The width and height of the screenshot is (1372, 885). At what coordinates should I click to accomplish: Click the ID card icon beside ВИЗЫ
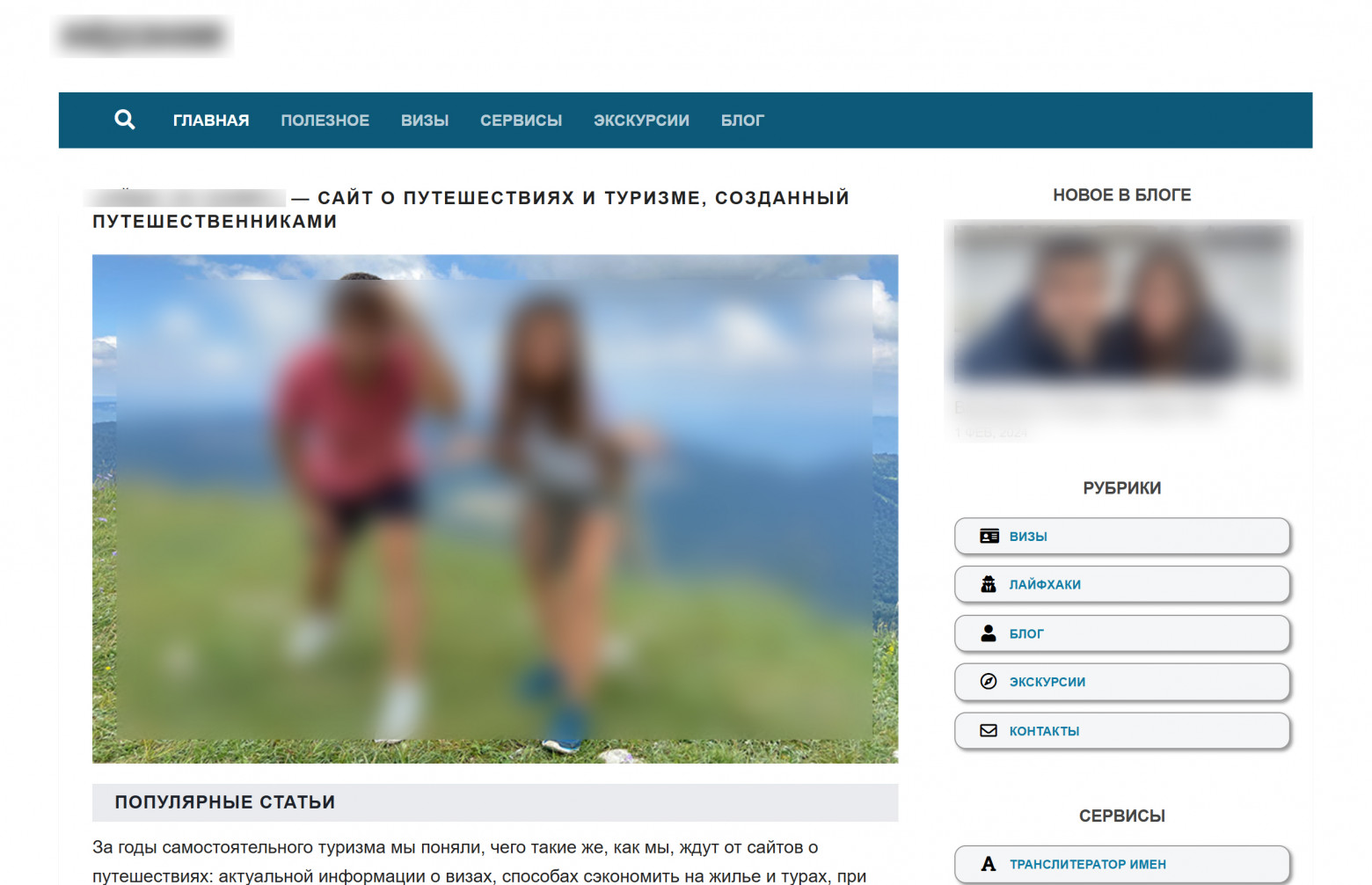tap(989, 537)
